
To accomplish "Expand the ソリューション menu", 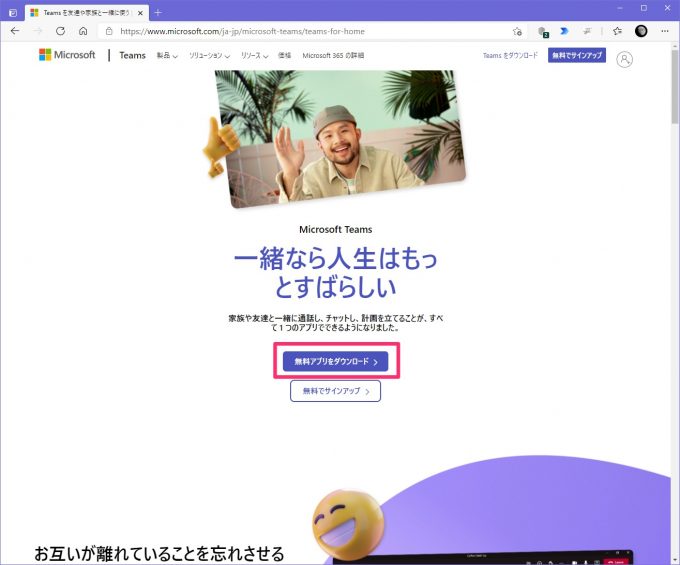I will [x=209, y=56].
